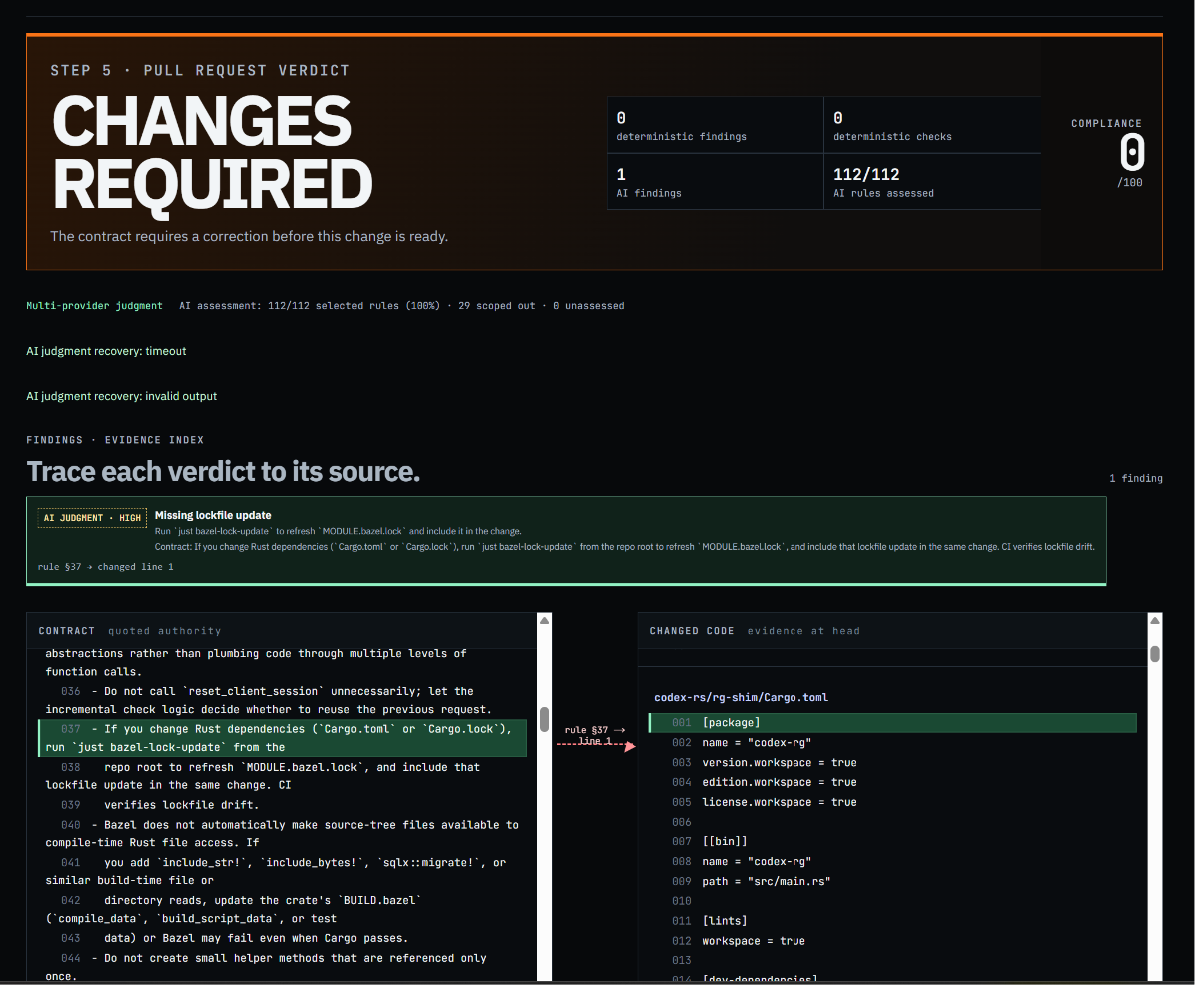Image resolution: width=1195 pixels, height=985 pixels.
Task: Click the 1 AI findings stat tile
Action: click(715, 182)
